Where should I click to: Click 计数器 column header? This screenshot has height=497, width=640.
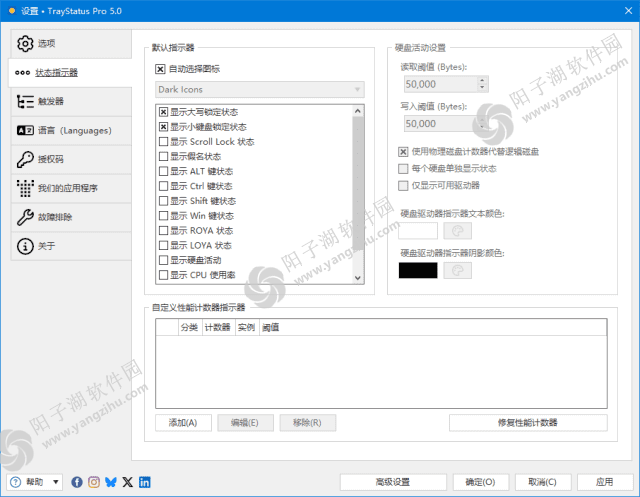(218, 327)
